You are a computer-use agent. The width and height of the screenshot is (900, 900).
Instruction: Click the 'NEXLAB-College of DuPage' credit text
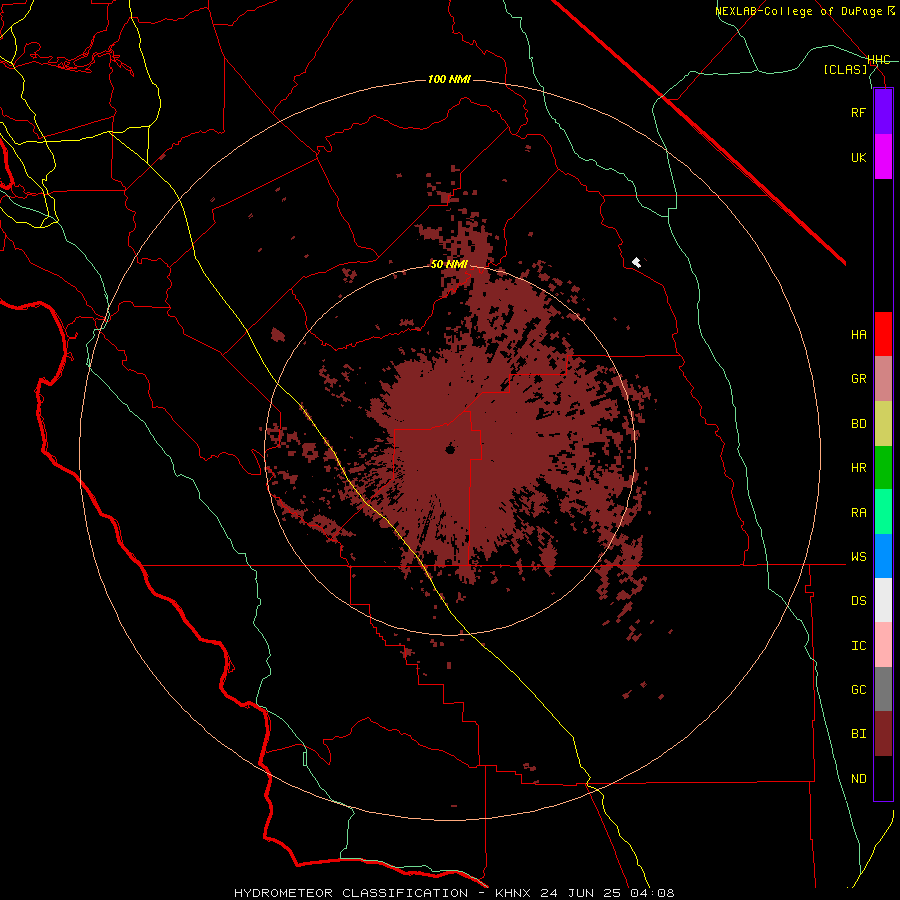point(798,11)
